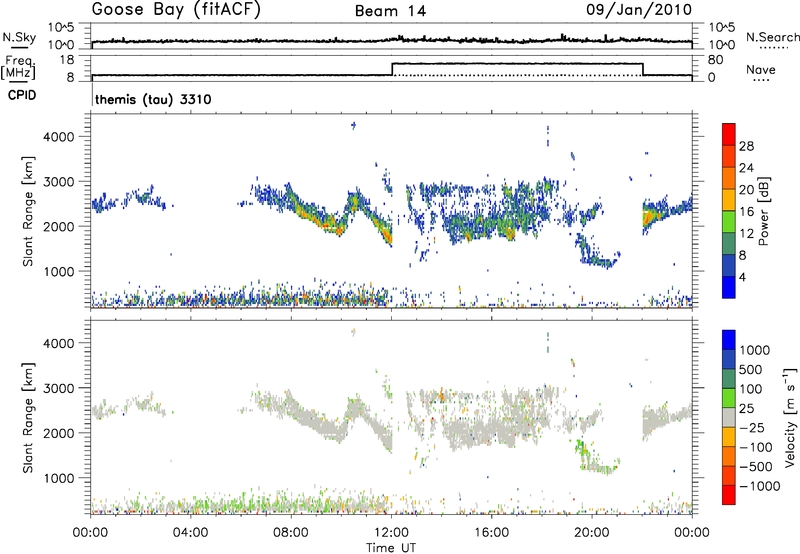Click the "28" value on Power color bar
The height and width of the screenshot is (554, 800).
pyautogui.click(x=746, y=146)
